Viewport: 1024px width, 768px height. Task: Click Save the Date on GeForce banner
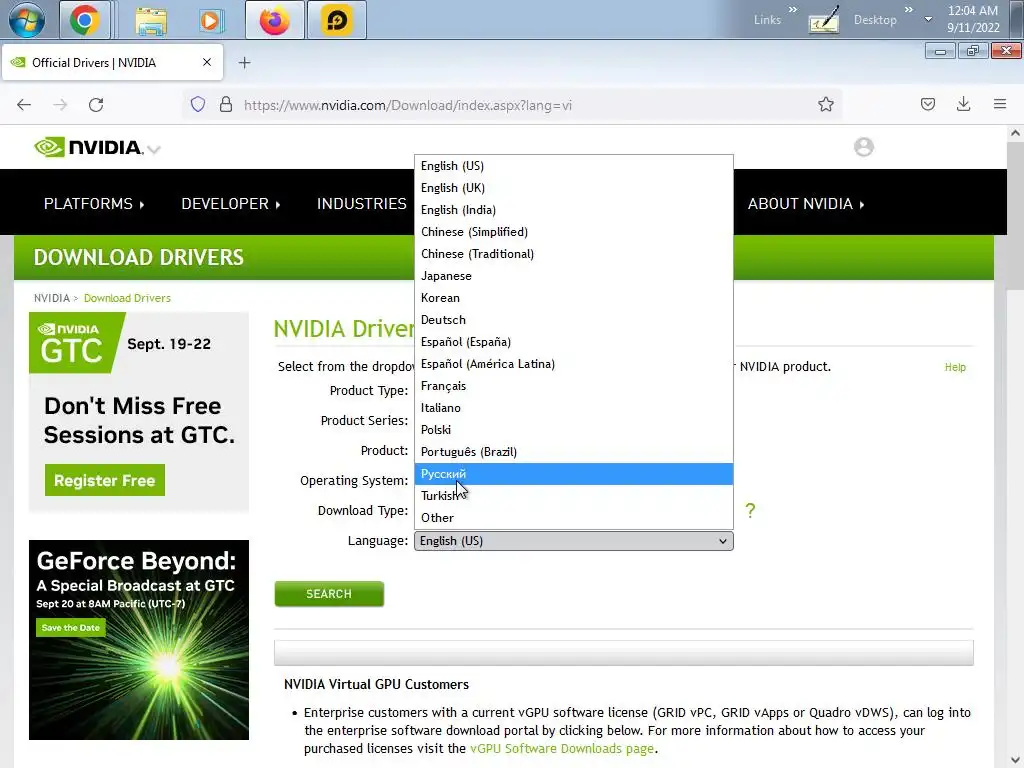(x=71, y=628)
